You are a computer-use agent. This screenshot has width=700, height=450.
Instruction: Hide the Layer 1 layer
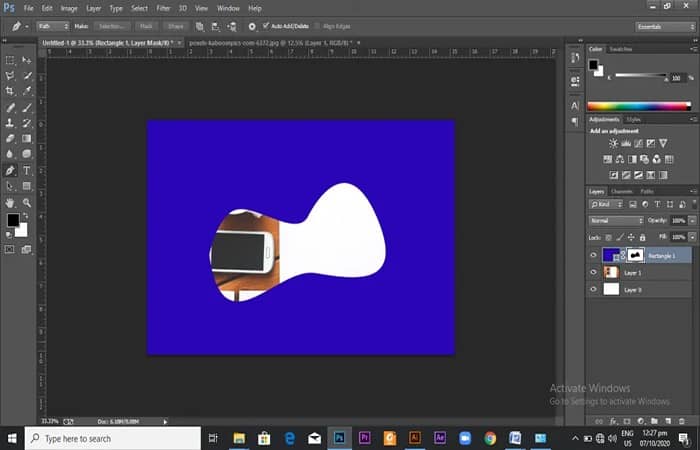click(593, 272)
